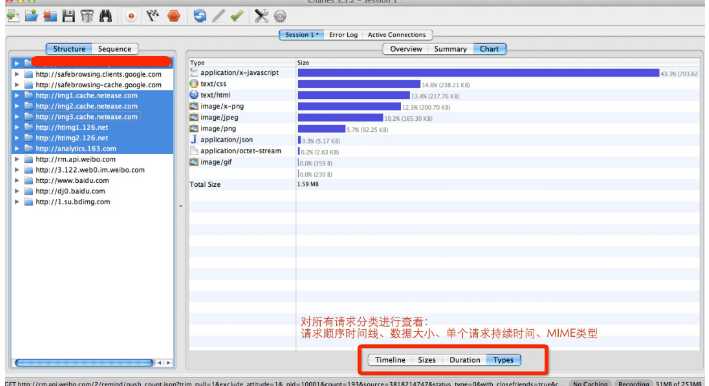
Task: Click the pencil Edit request icon
Action: [218, 16]
